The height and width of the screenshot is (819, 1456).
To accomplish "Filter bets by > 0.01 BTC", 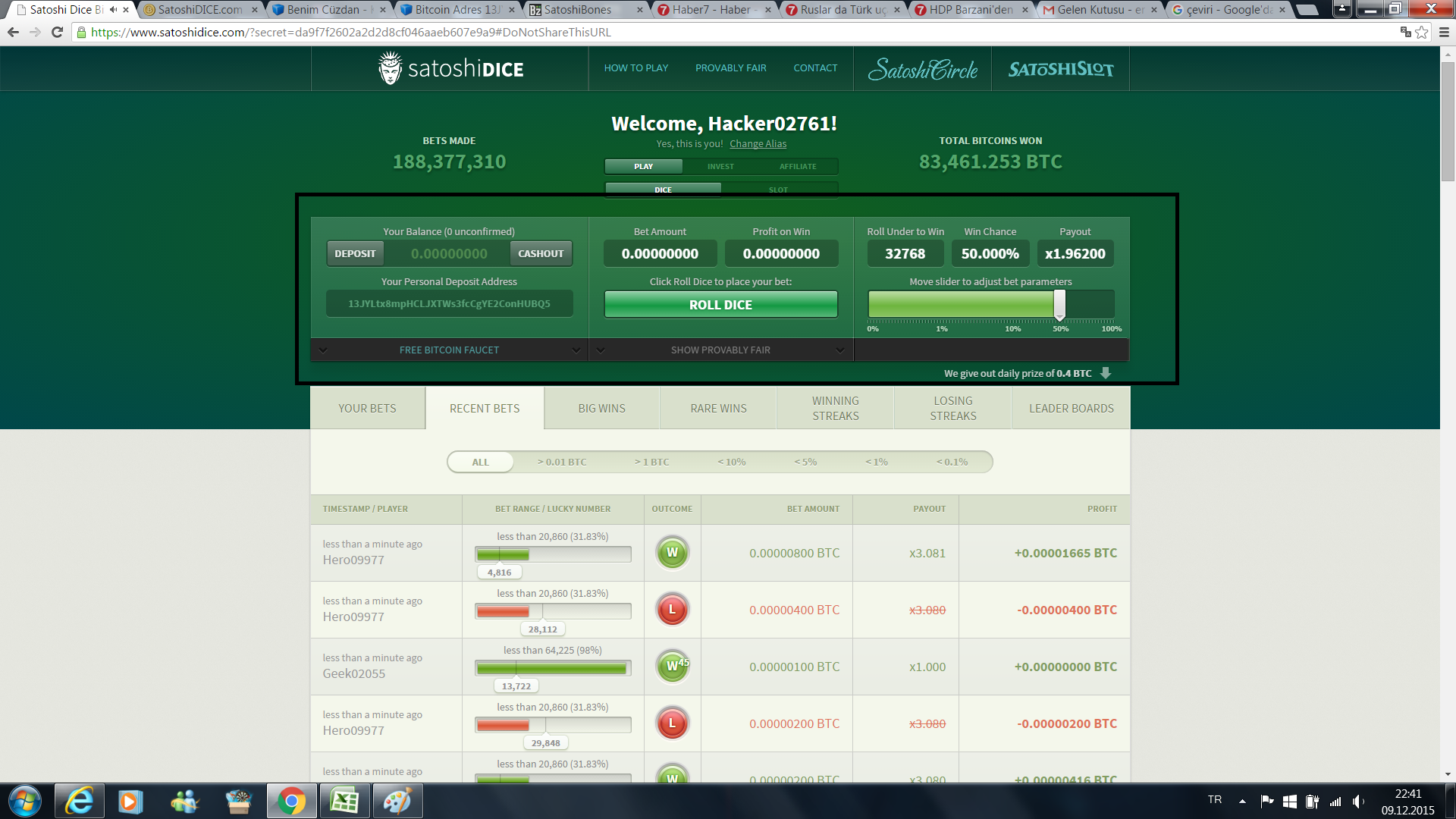I will 562,462.
